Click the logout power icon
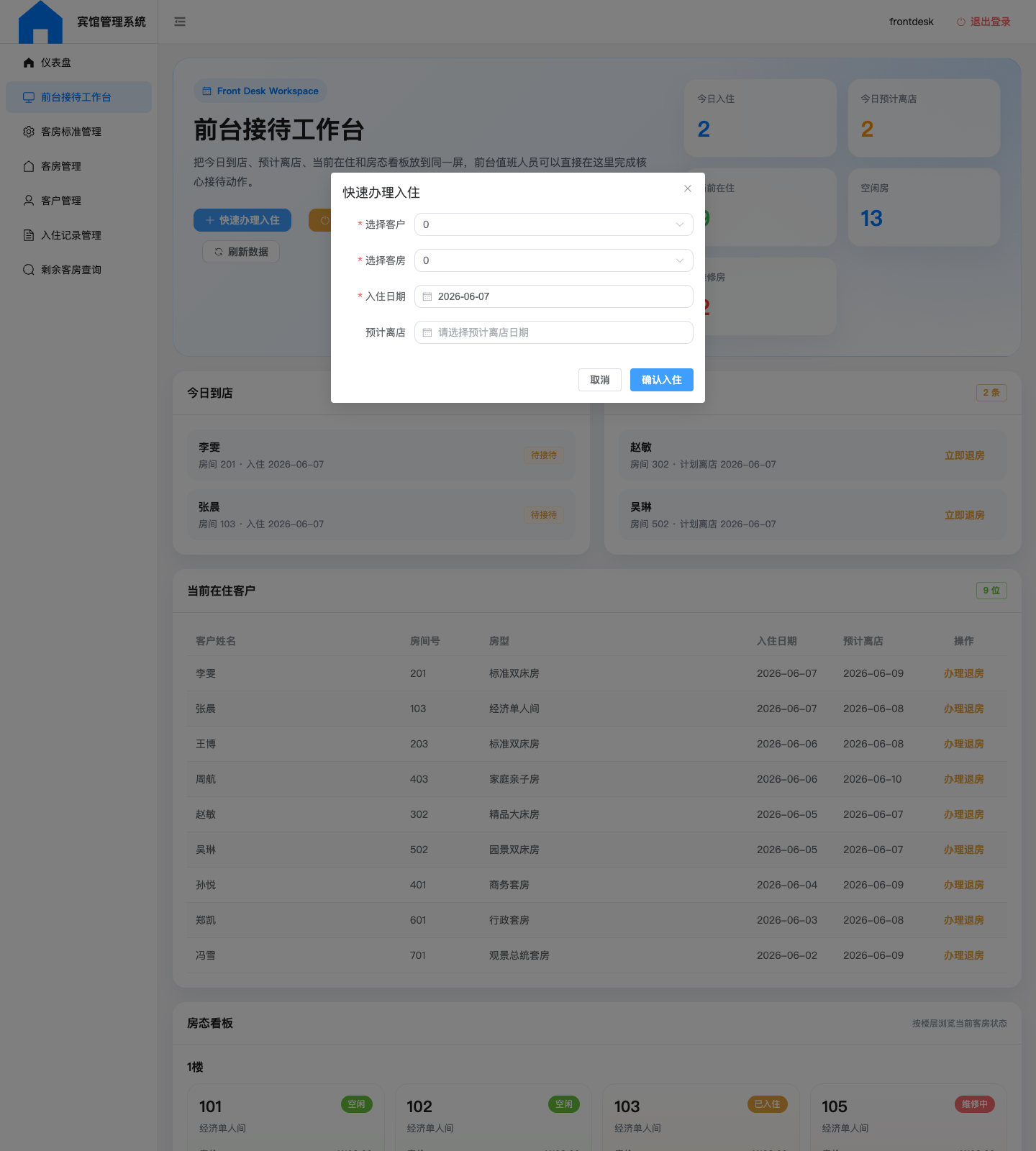 (x=960, y=22)
